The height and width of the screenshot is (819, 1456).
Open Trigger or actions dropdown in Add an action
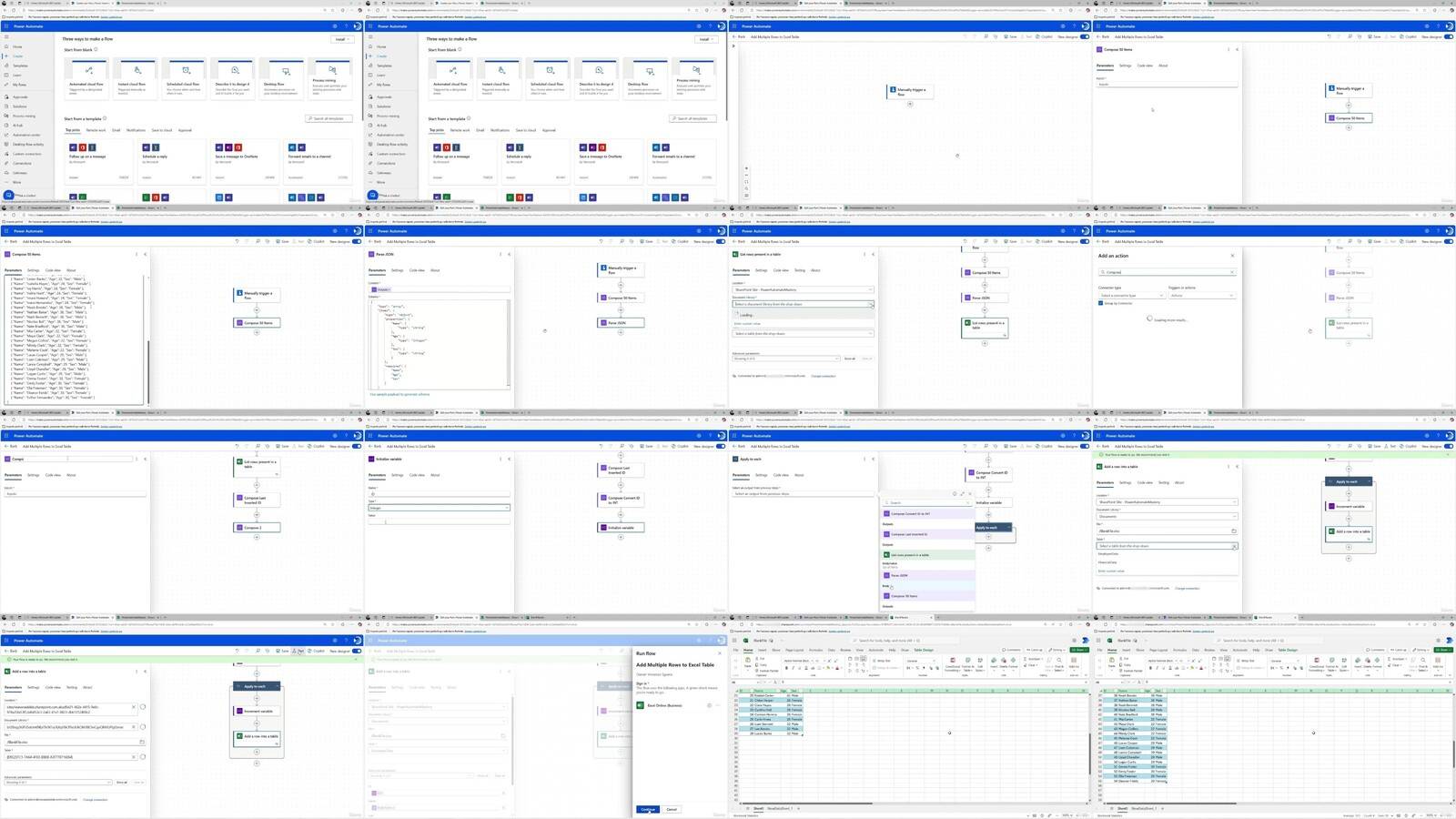pyautogui.click(x=1201, y=295)
